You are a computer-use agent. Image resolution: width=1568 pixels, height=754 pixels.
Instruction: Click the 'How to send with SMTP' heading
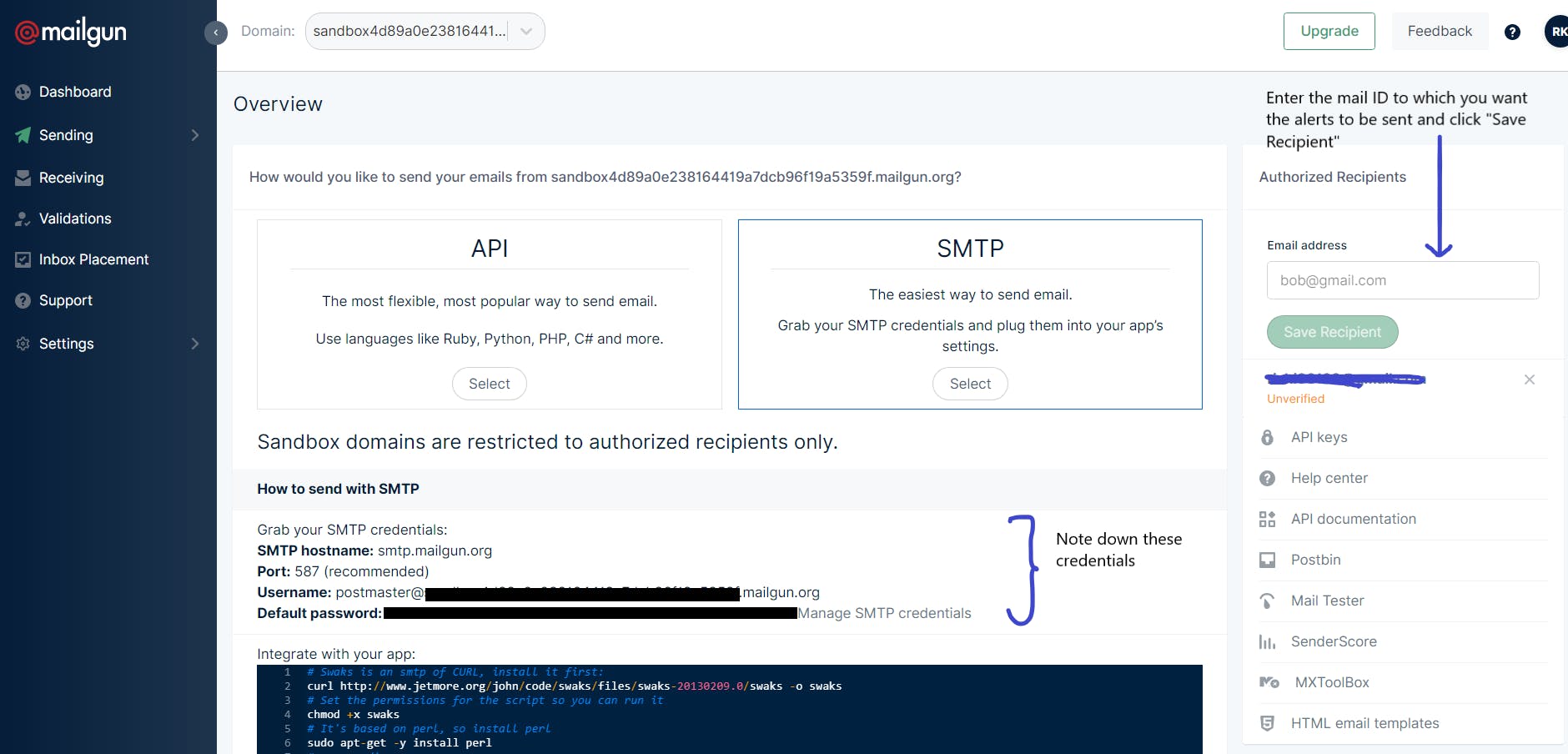point(338,489)
